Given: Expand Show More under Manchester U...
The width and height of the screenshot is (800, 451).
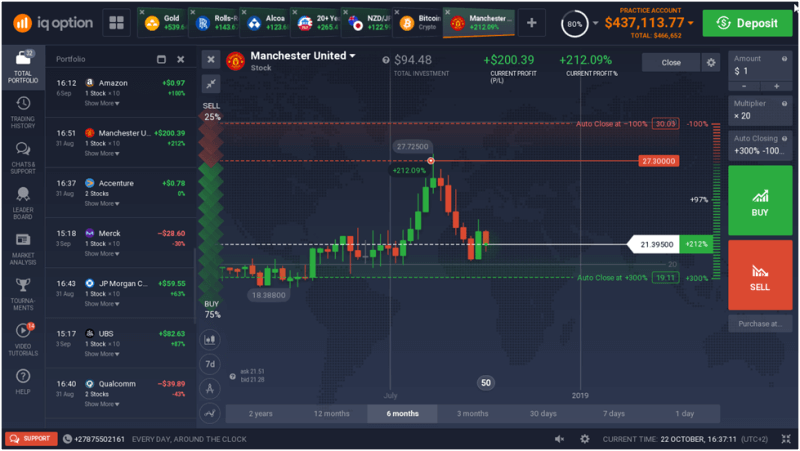Looking at the screenshot, I should 102,154.
